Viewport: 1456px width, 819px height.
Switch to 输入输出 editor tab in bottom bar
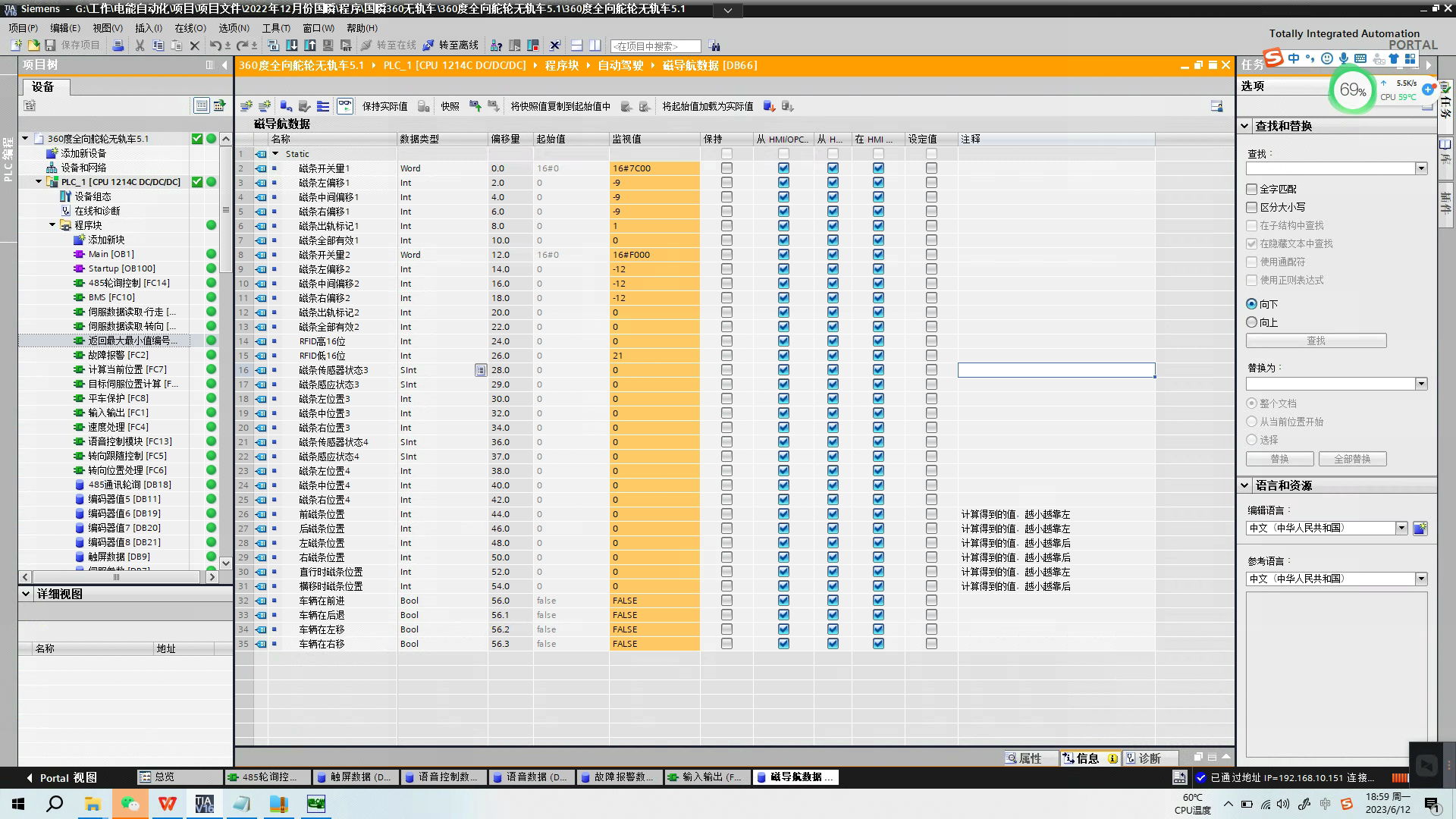pyautogui.click(x=707, y=777)
